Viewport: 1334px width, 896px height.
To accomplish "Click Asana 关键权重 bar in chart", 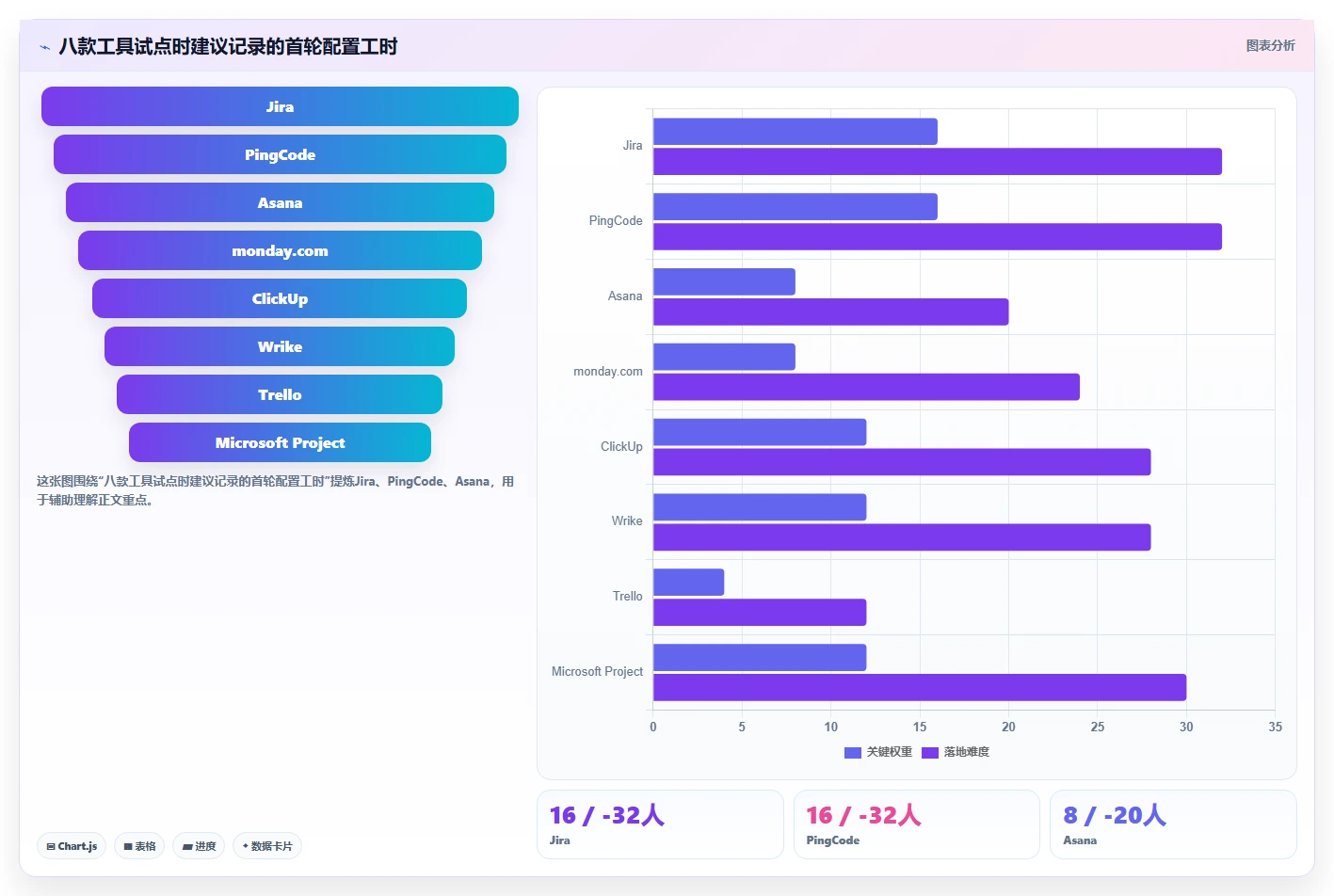I will (x=724, y=281).
